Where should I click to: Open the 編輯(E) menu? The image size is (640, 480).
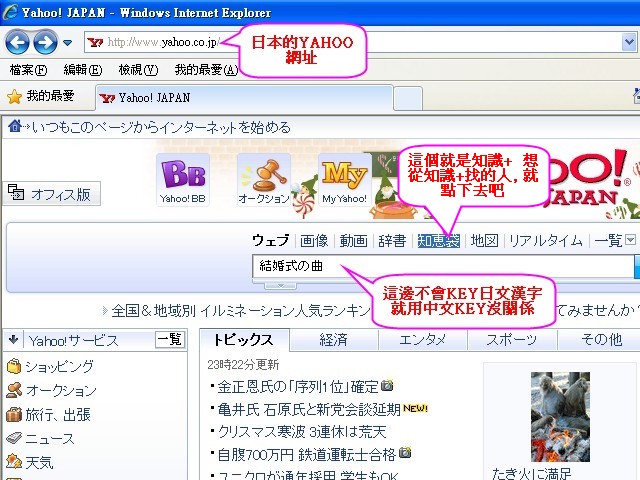82,70
